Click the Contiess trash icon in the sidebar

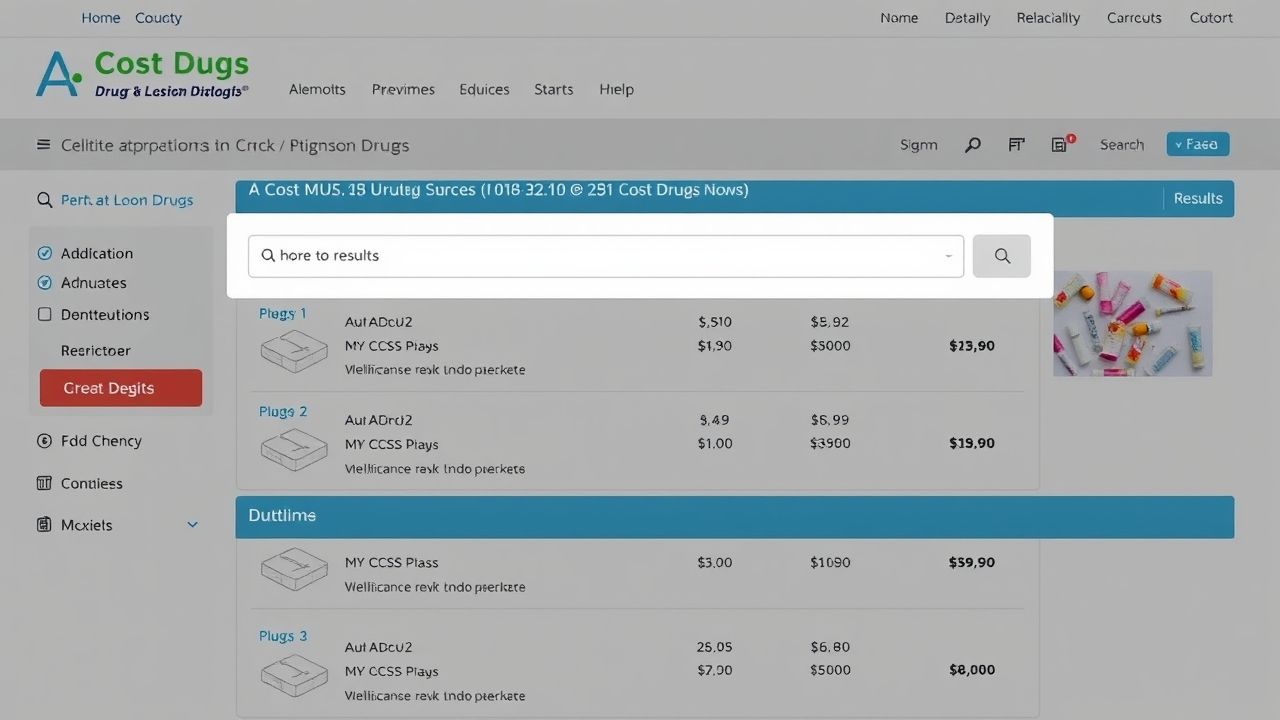tap(45, 483)
